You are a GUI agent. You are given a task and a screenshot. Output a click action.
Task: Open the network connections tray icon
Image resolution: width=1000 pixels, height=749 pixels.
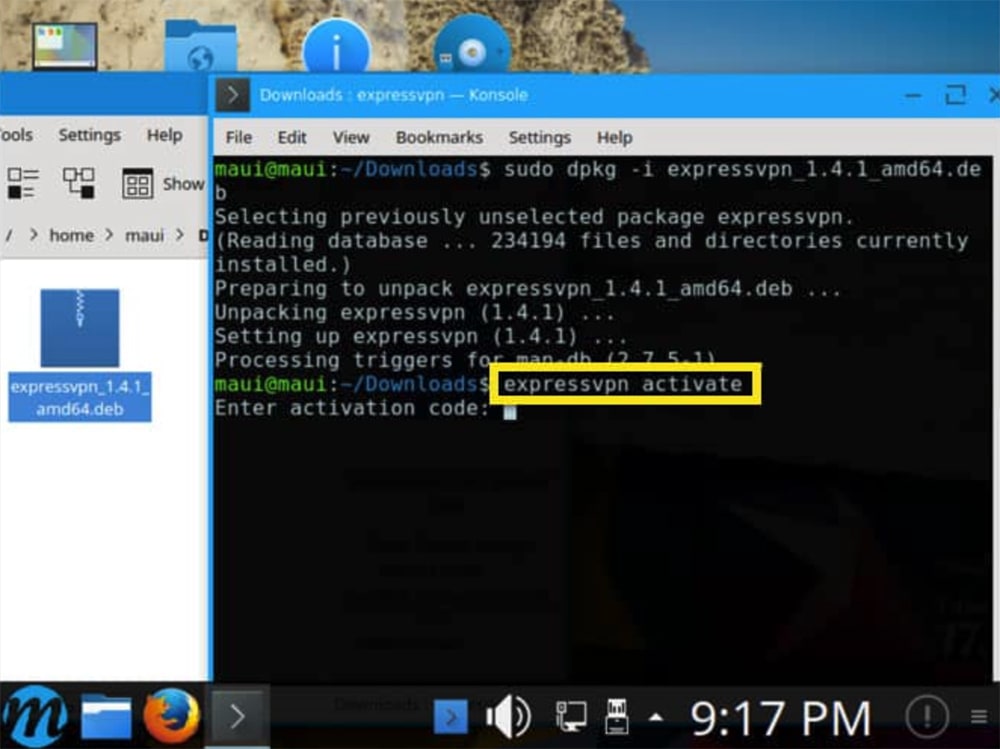(x=571, y=717)
